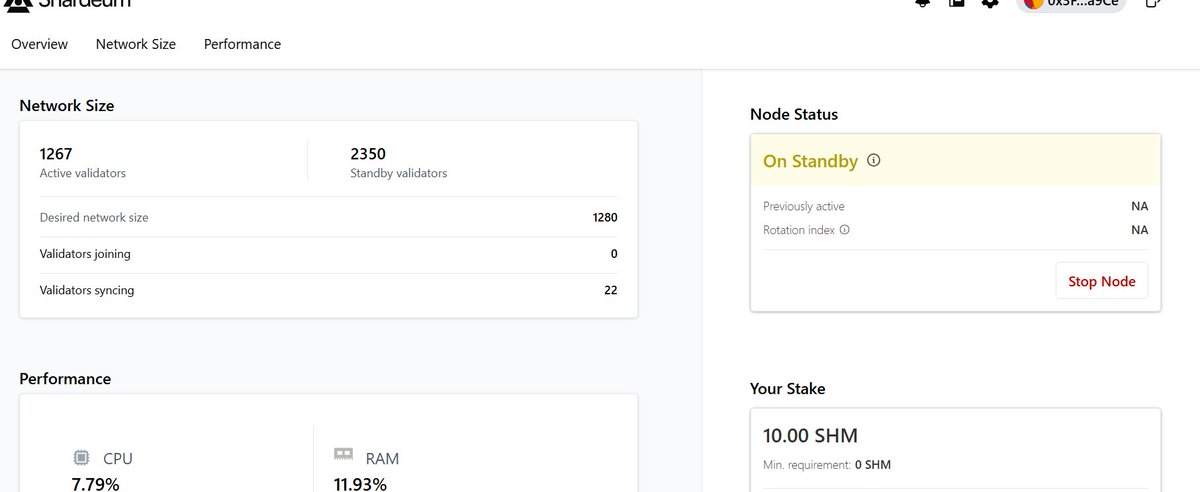1200x492 pixels.
Task: Click the CPU chip icon
Action: point(81,458)
